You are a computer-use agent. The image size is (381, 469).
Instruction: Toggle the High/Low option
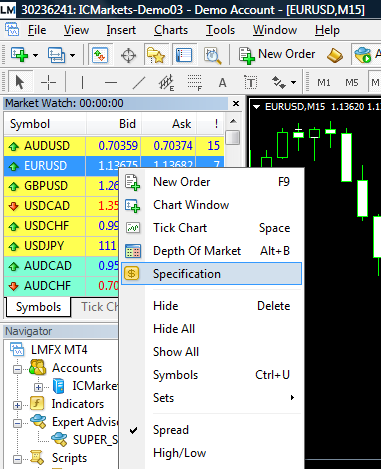[x=212, y=453]
